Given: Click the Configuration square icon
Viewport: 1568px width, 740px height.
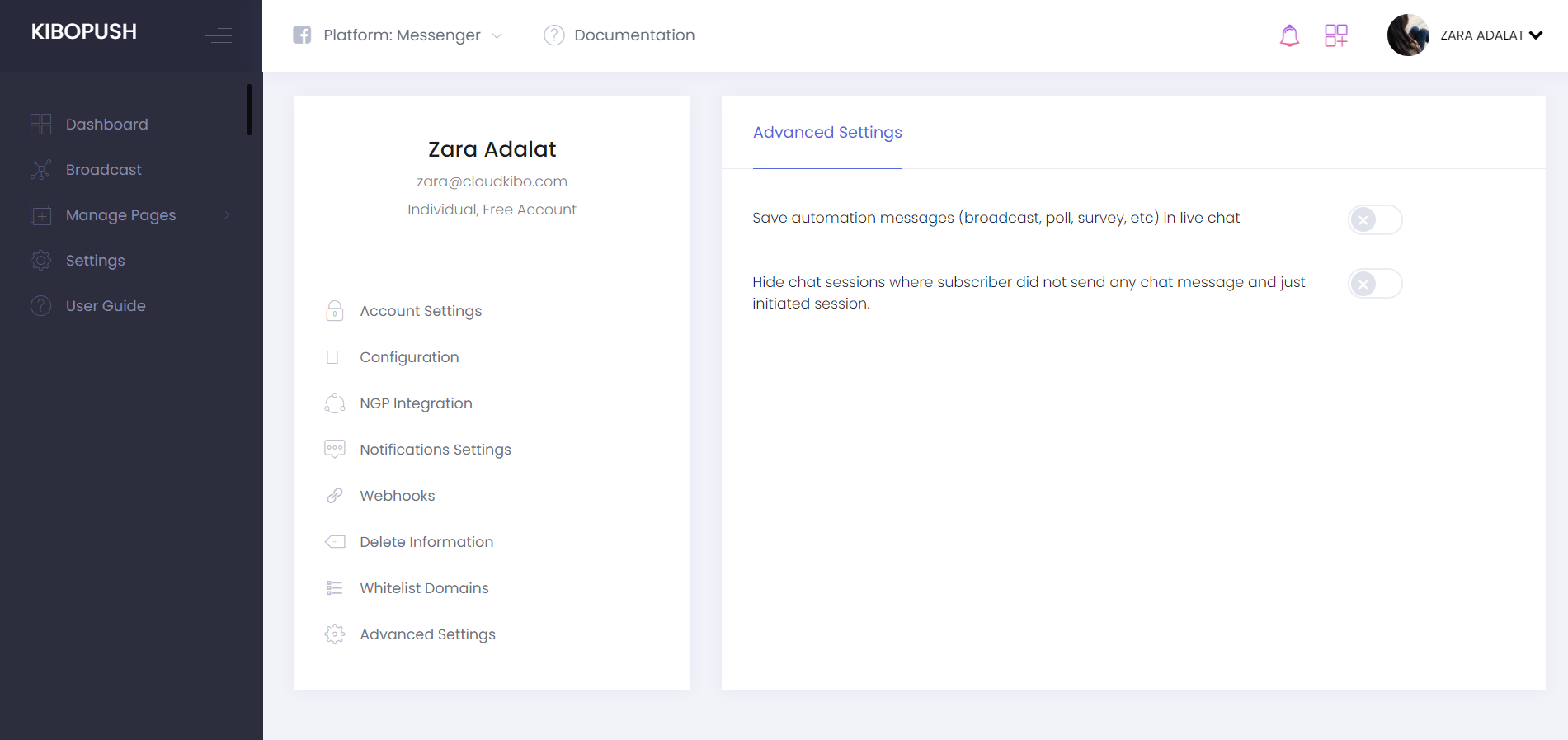Looking at the screenshot, I should click(333, 357).
